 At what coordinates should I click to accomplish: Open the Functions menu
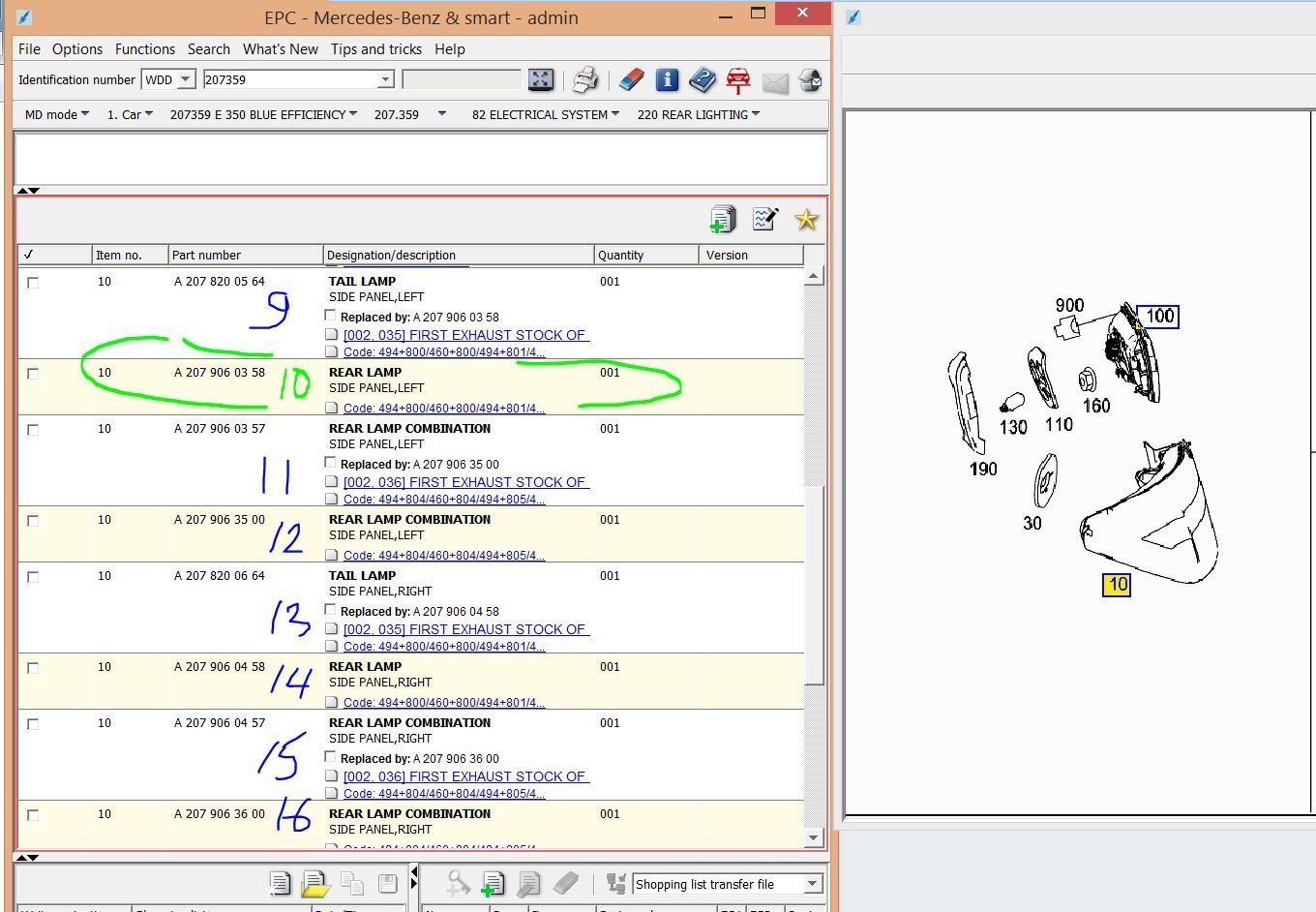coord(145,49)
